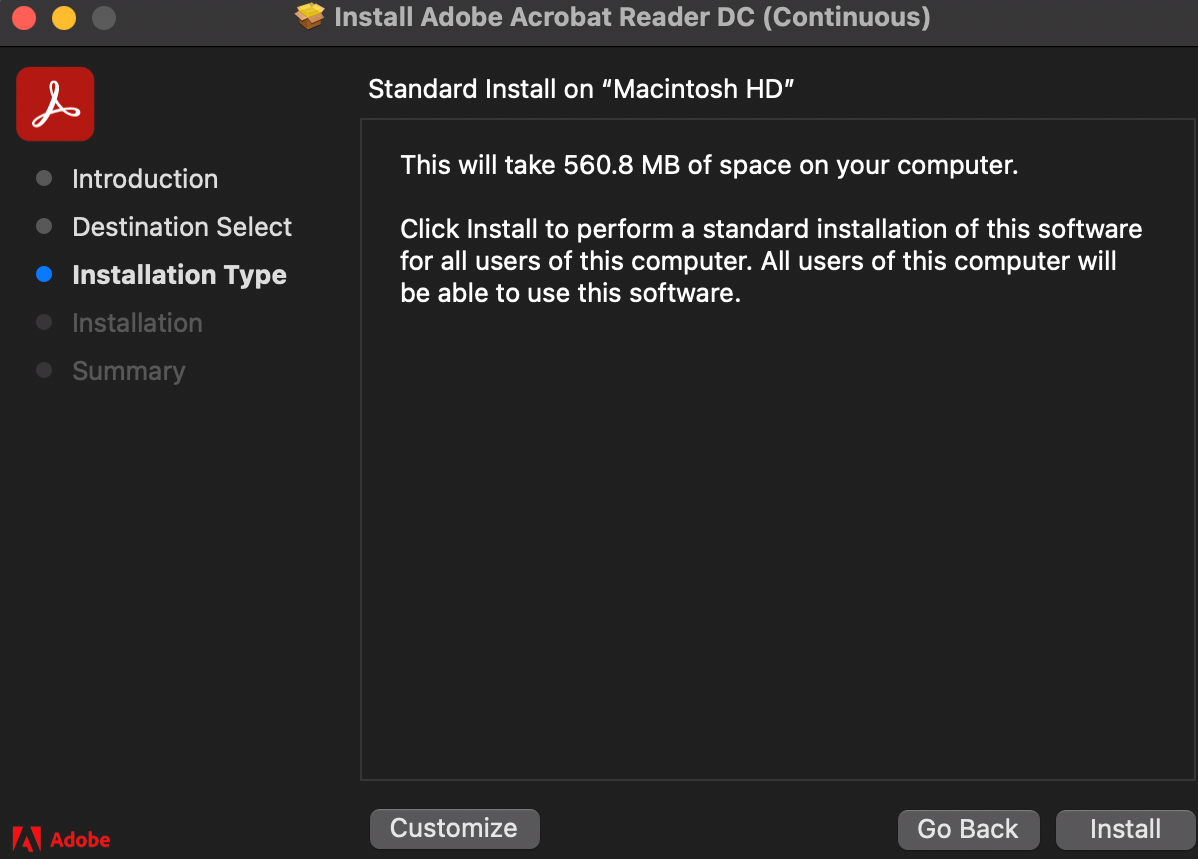Select the Introduction step in sidebar
Image resolution: width=1198 pixels, height=859 pixels.
(x=145, y=179)
